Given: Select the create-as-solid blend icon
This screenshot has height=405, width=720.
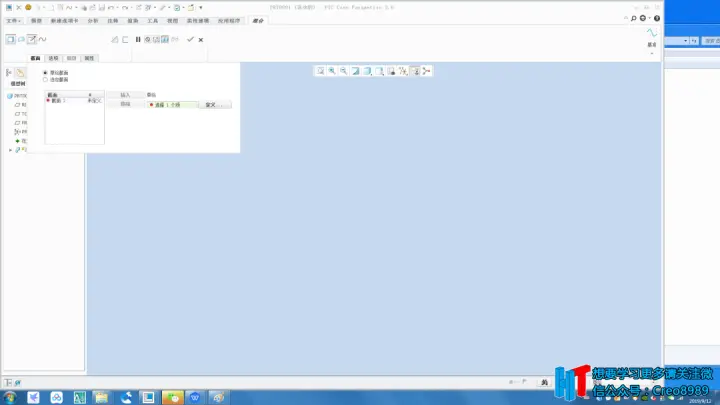Looking at the screenshot, I should coord(11,39).
